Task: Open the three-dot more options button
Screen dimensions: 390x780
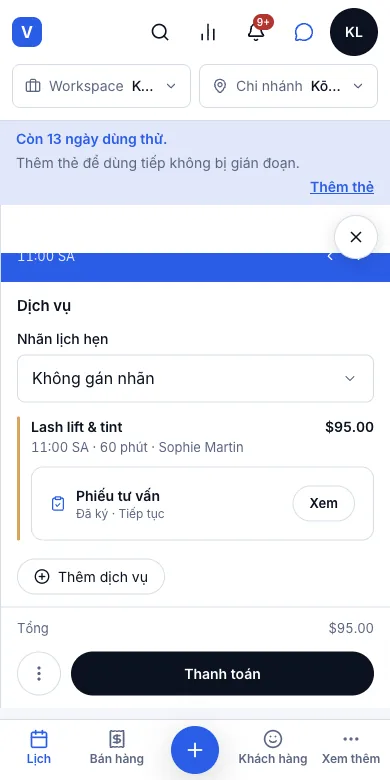Action: click(x=39, y=674)
